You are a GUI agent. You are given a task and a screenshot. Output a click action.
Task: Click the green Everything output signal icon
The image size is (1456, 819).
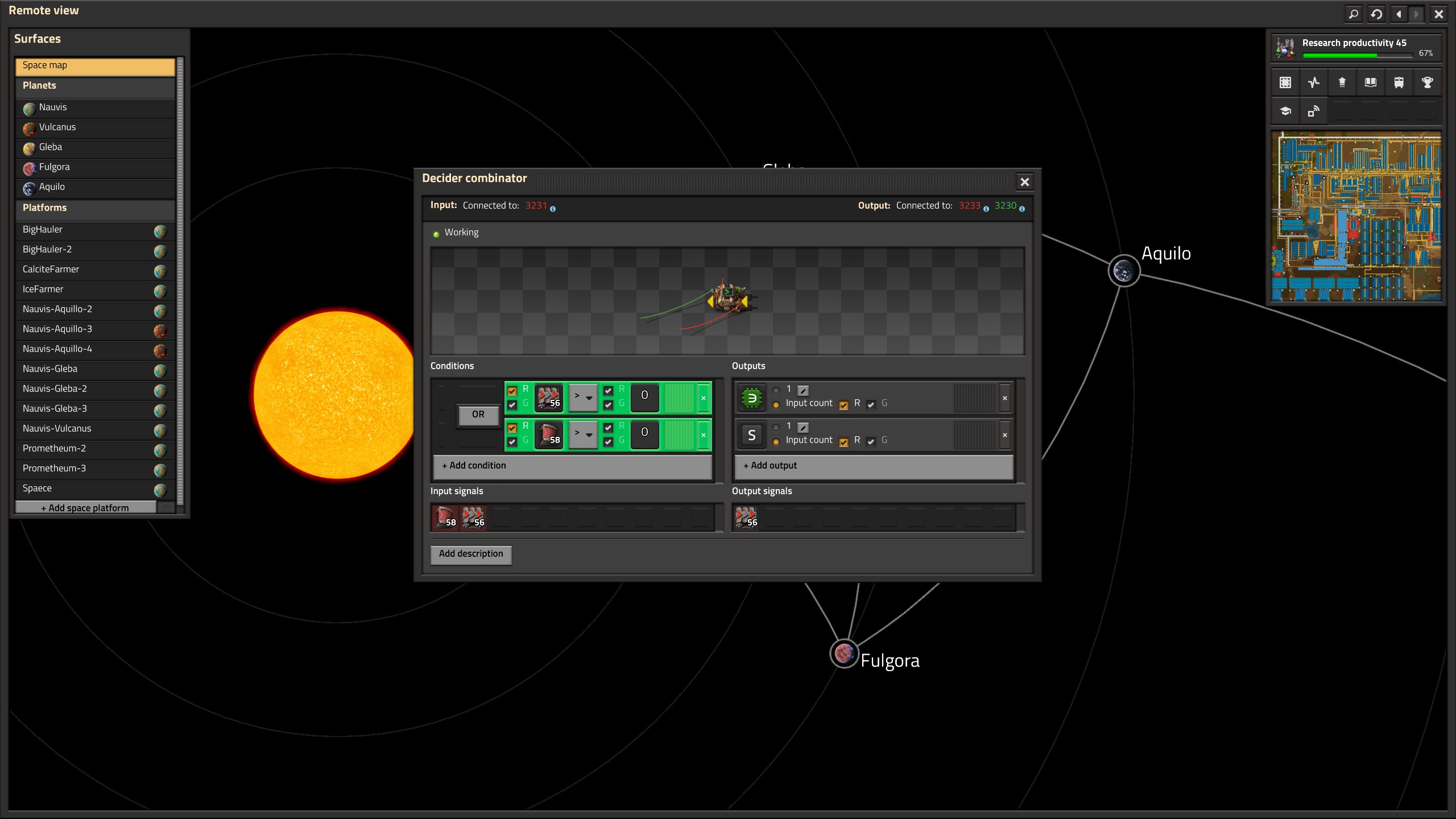tap(751, 398)
